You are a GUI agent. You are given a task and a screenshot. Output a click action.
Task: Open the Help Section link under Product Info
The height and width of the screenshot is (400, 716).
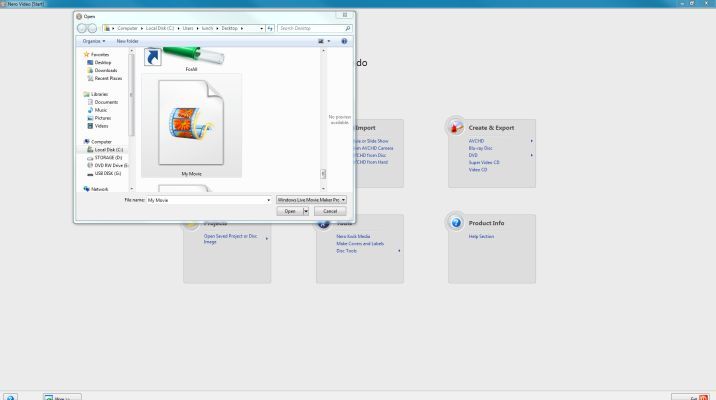pyautogui.click(x=481, y=237)
